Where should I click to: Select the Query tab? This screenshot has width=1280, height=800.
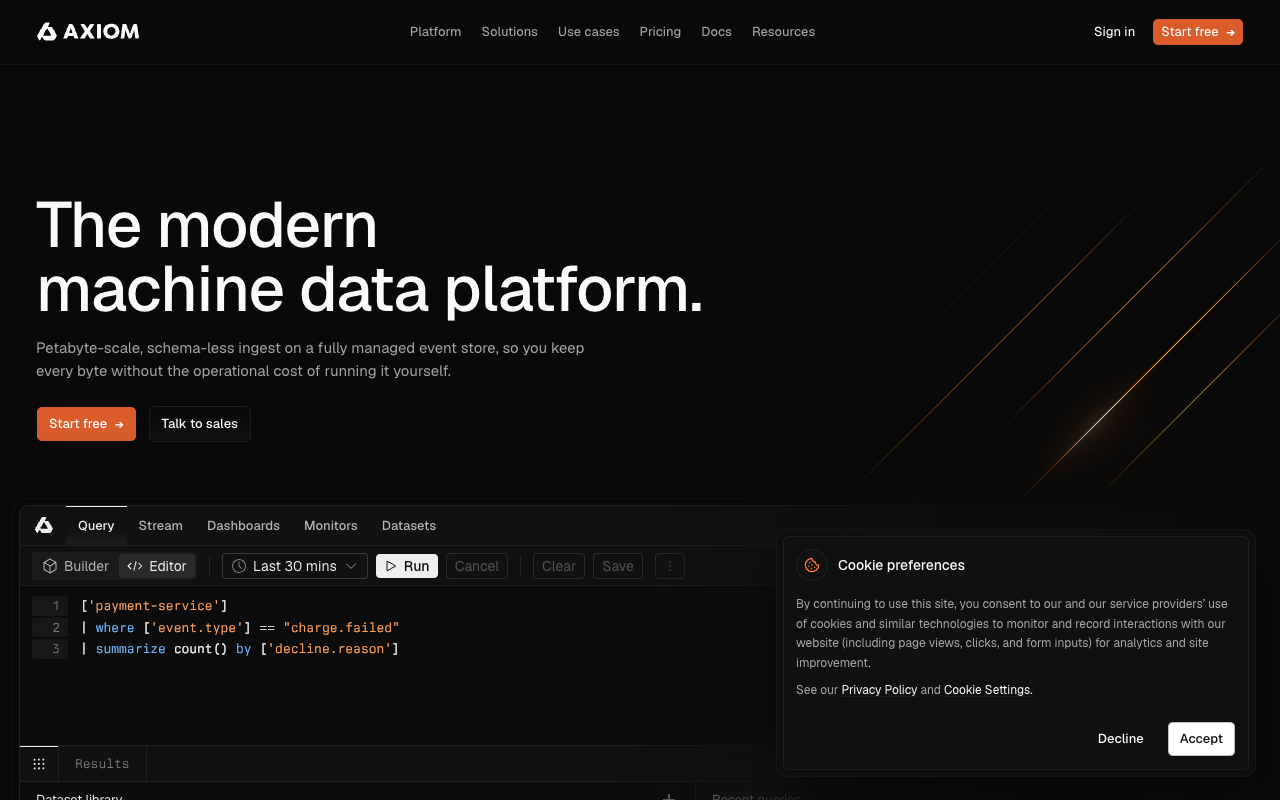(x=96, y=525)
